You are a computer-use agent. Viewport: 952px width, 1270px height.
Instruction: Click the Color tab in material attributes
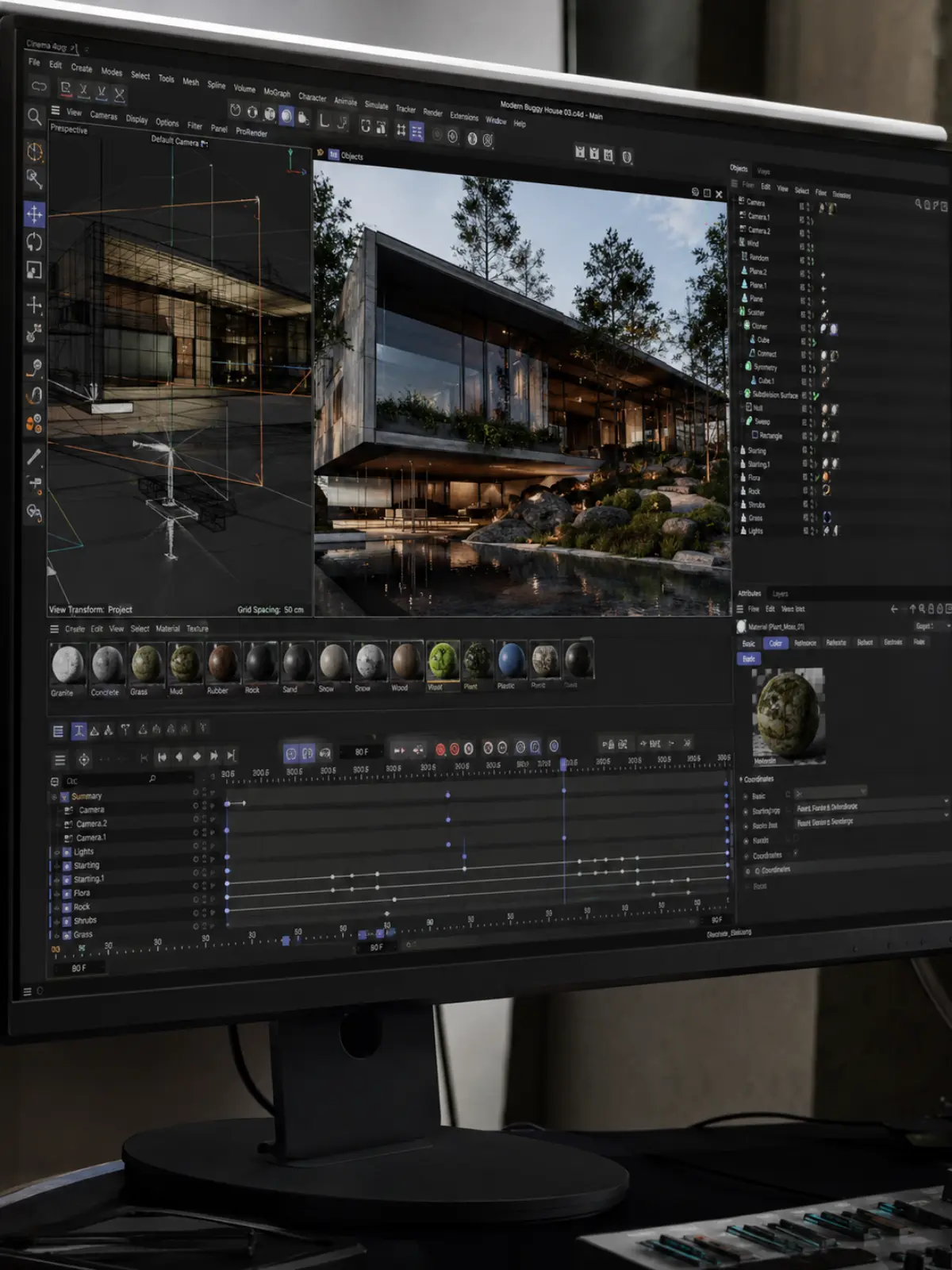coord(775,643)
